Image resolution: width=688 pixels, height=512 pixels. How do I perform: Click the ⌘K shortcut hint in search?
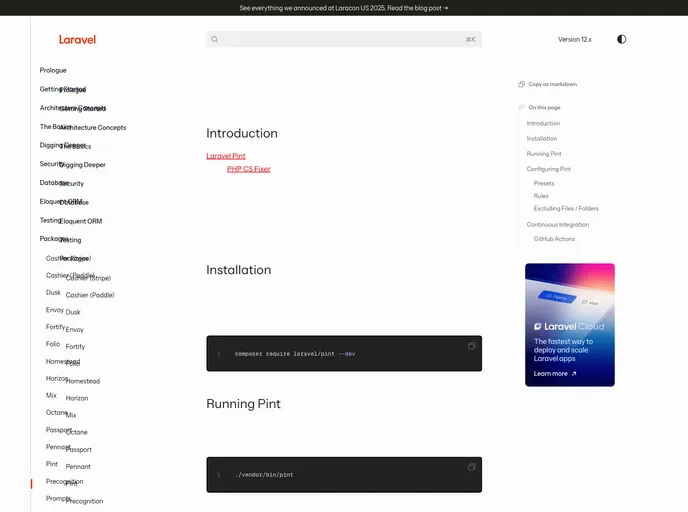click(x=470, y=39)
